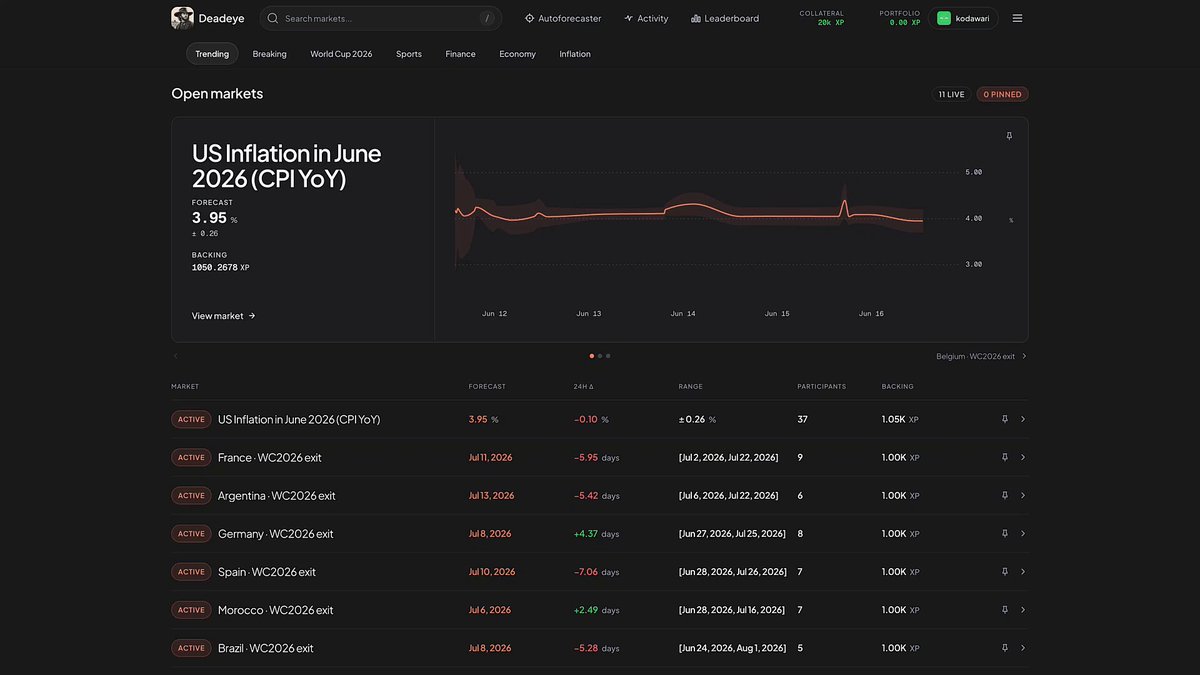Screen dimensions: 1200x675
Task: Click the Autoforecaster target icon
Action: tap(529, 18)
